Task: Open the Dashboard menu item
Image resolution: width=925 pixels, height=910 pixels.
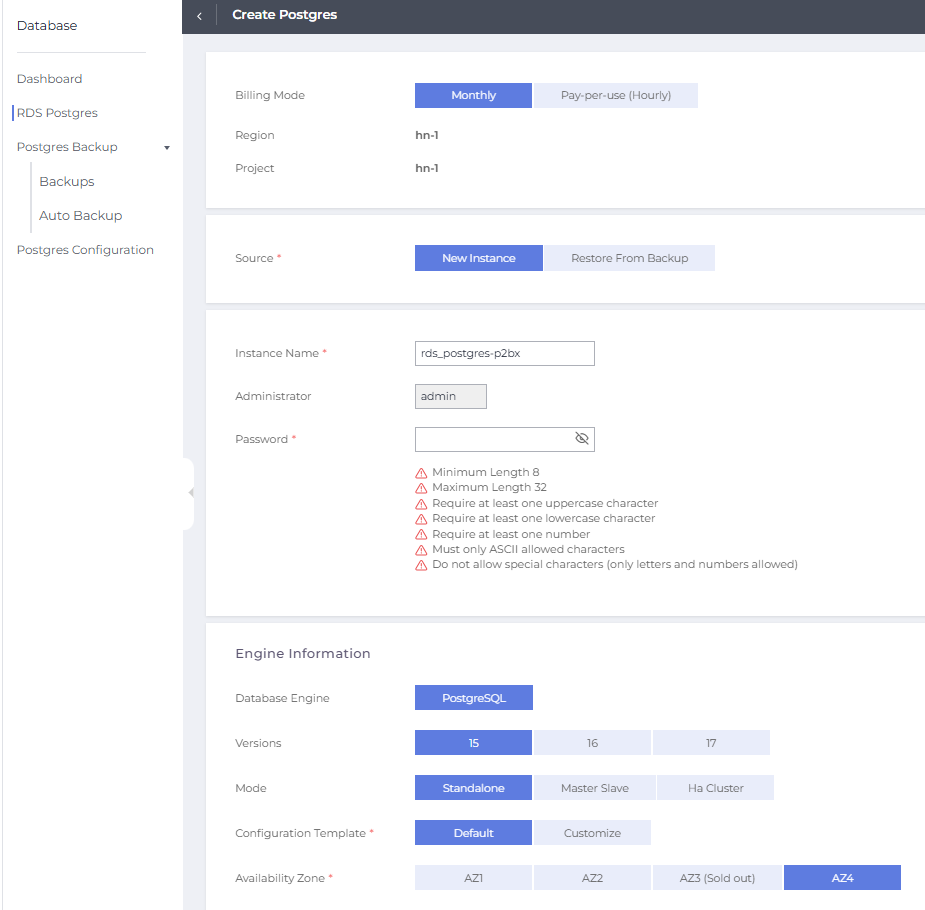Action: pos(50,79)
